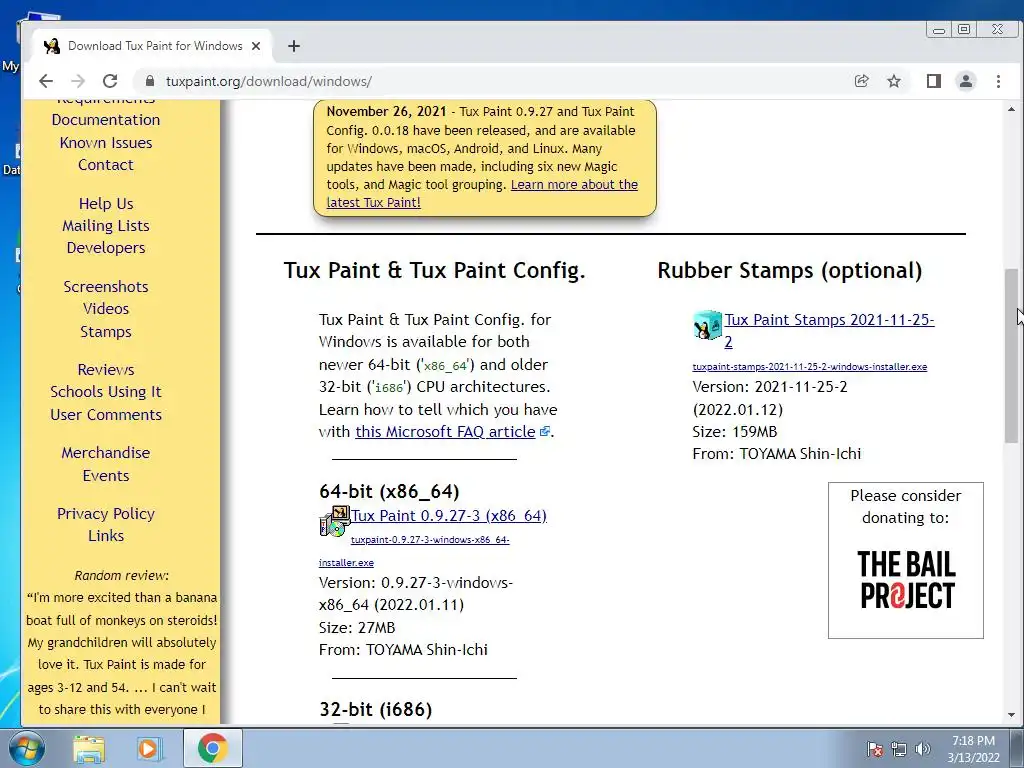Viewport: 1024px width, 768px height.
Task: Open Merchandise sidebar link
Action: tap(106, 452)
